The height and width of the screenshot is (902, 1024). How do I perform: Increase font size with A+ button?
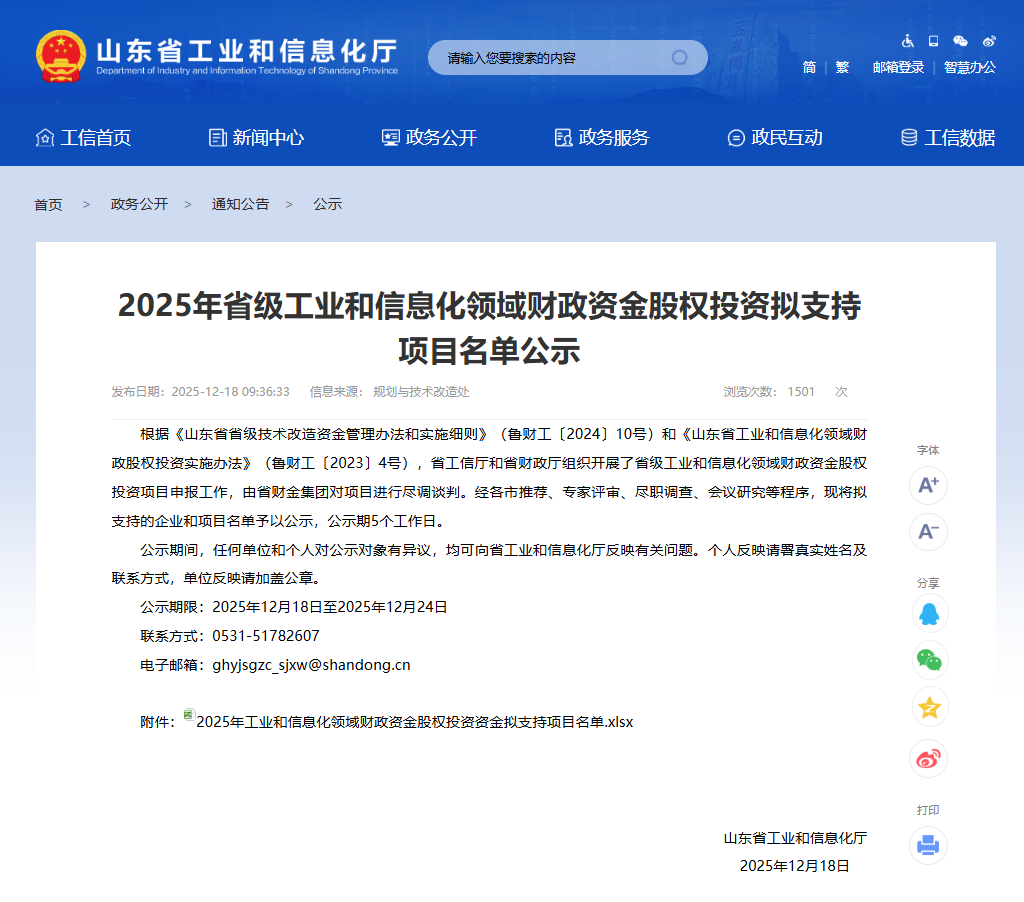pos(928,485)
